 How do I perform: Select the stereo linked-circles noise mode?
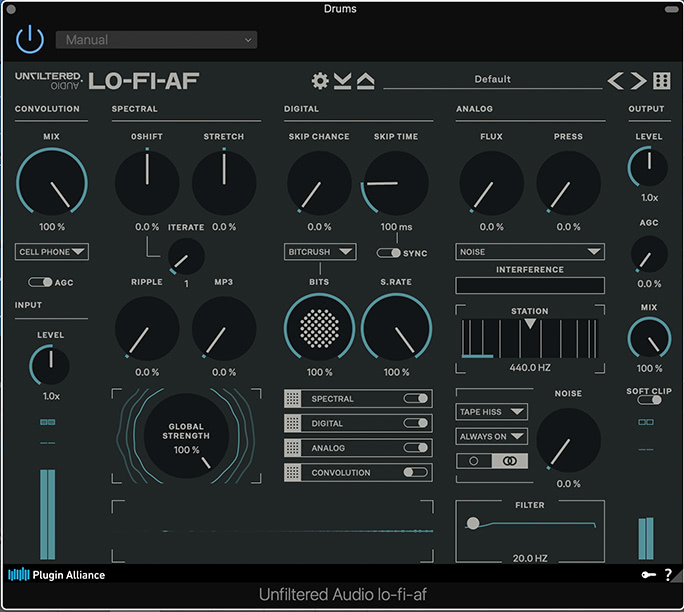click(510, 461)
